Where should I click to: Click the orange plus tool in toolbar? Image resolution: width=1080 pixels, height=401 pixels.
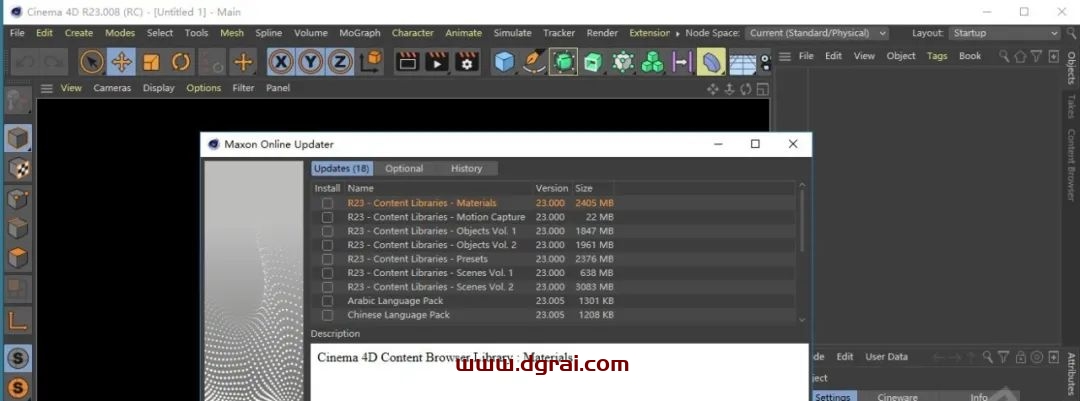pos(242,62)
